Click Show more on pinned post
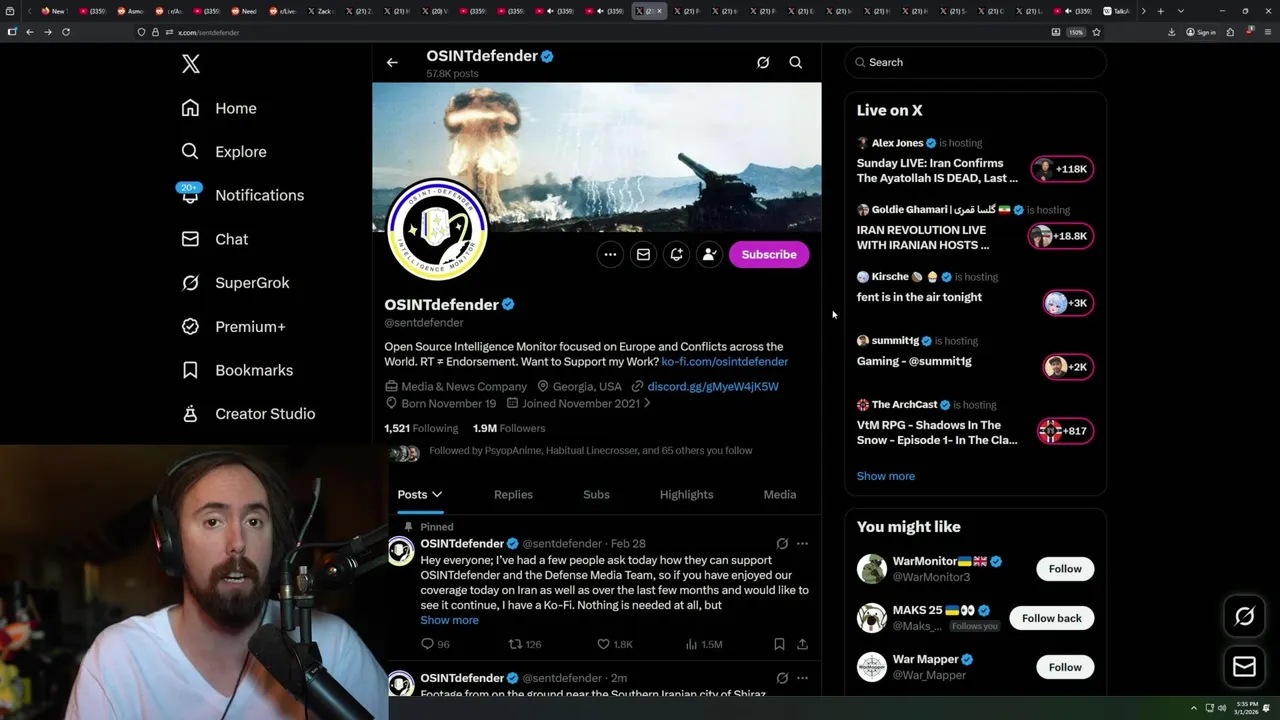Image resolution: width=1280 pixels, height=720 pixels. tap(449, 620)
